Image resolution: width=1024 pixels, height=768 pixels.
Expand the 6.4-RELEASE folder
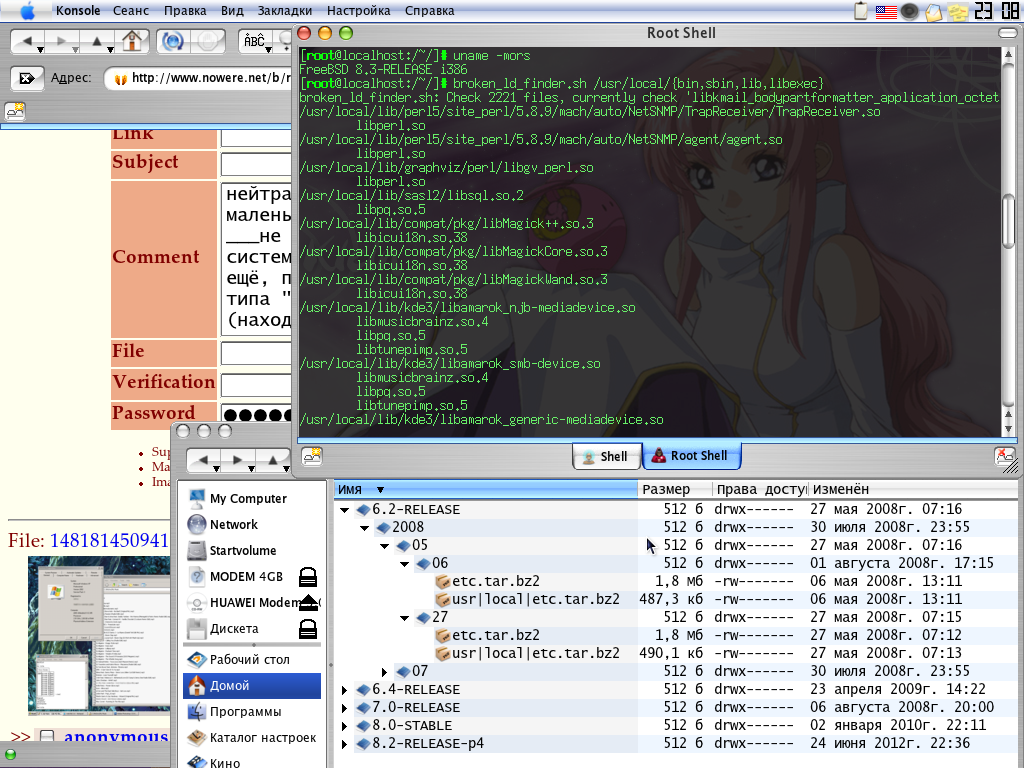pyautogui.click(x=345, y=690)
